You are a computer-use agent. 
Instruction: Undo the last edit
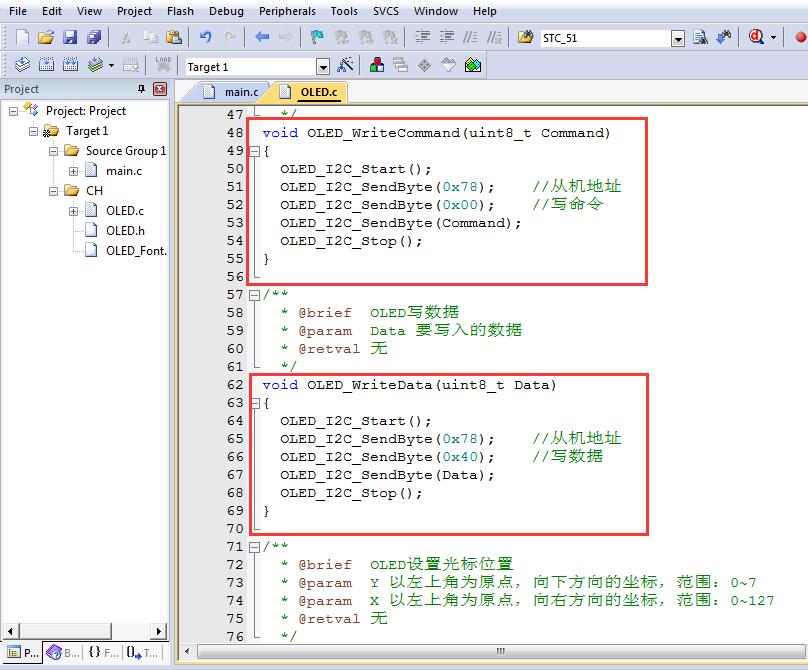click(206, 37)
